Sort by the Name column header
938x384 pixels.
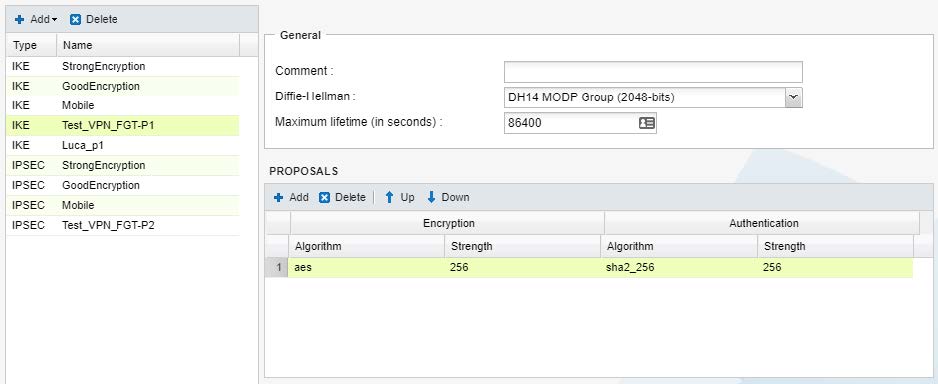(148, 45)
